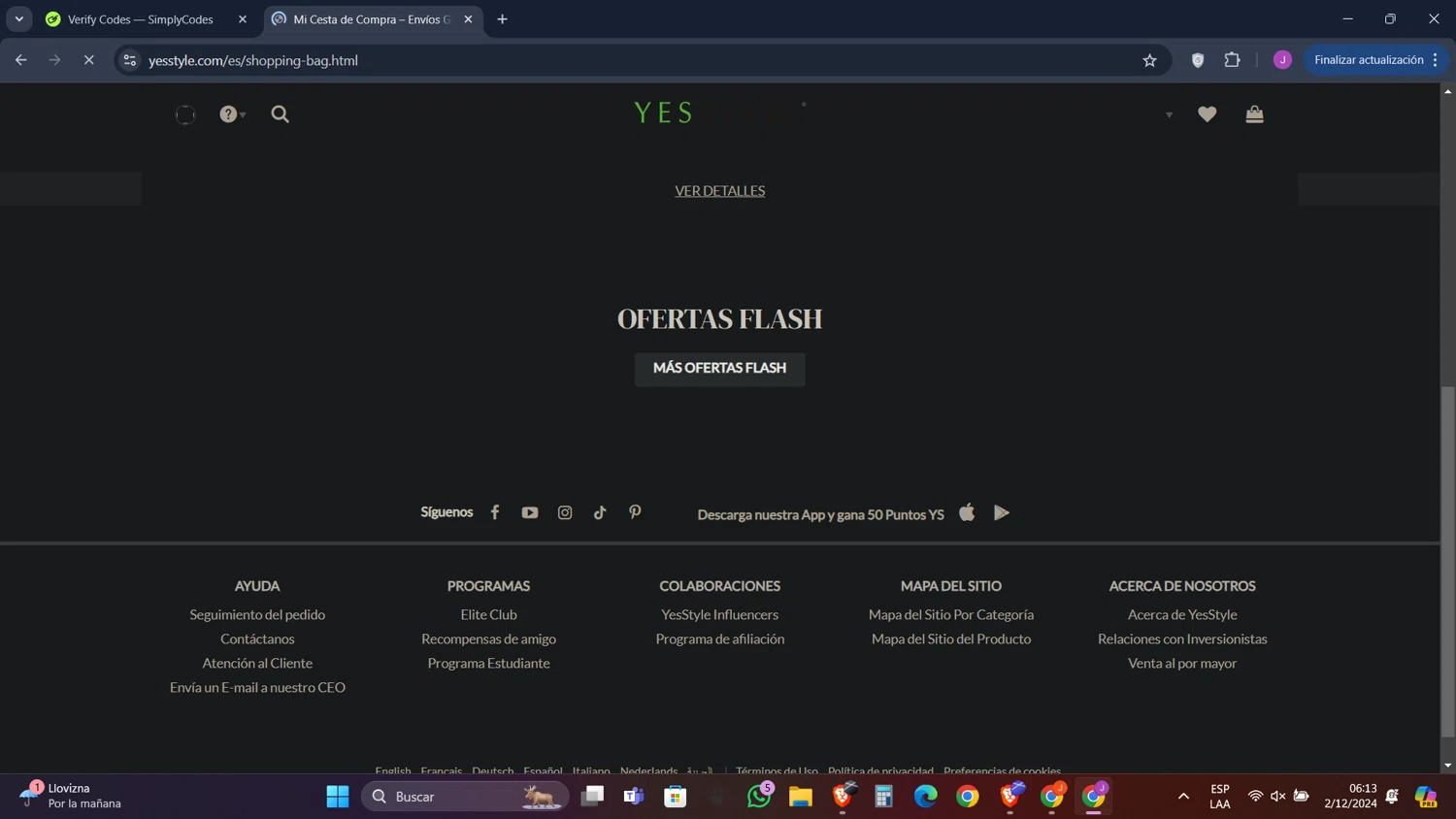This screenshot has width=1456, height=819.
Task: Open WhatsApp from the taskbar
Action: (x=759, y=797)
